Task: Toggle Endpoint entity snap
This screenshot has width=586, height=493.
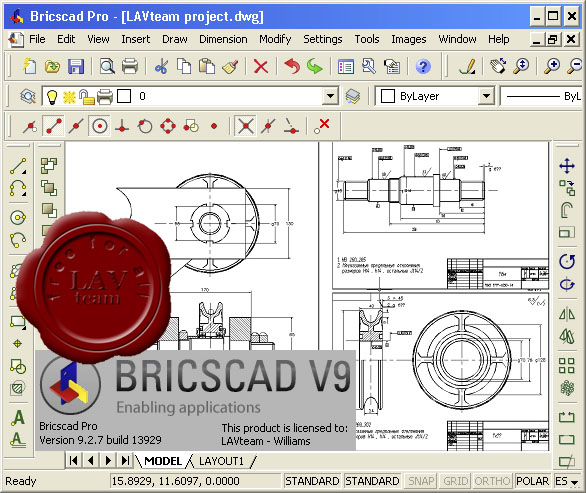Action: click(53, 126)
